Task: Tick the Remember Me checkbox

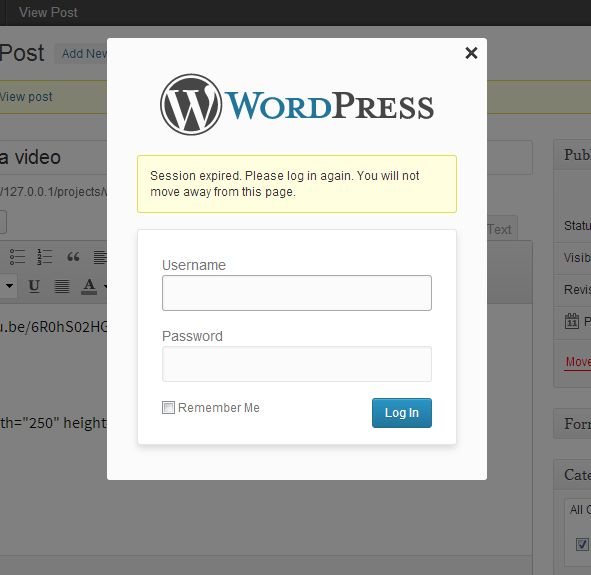Action: point(168,407)
